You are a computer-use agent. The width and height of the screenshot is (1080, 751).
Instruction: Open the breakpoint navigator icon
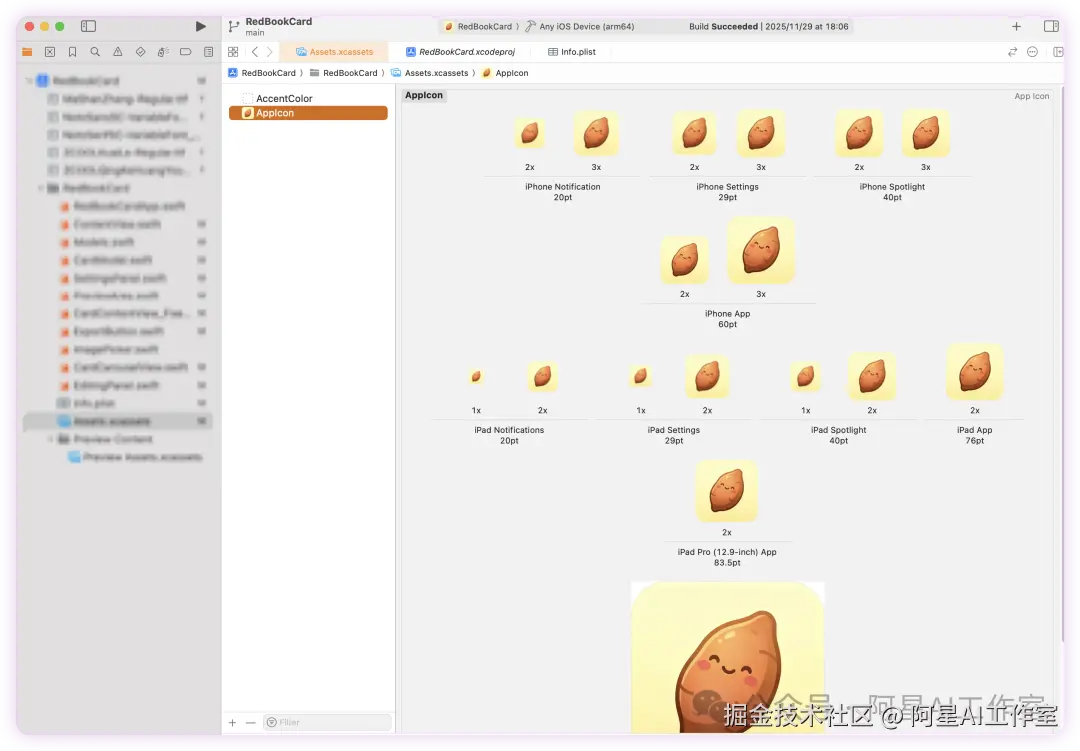(185, 52)
